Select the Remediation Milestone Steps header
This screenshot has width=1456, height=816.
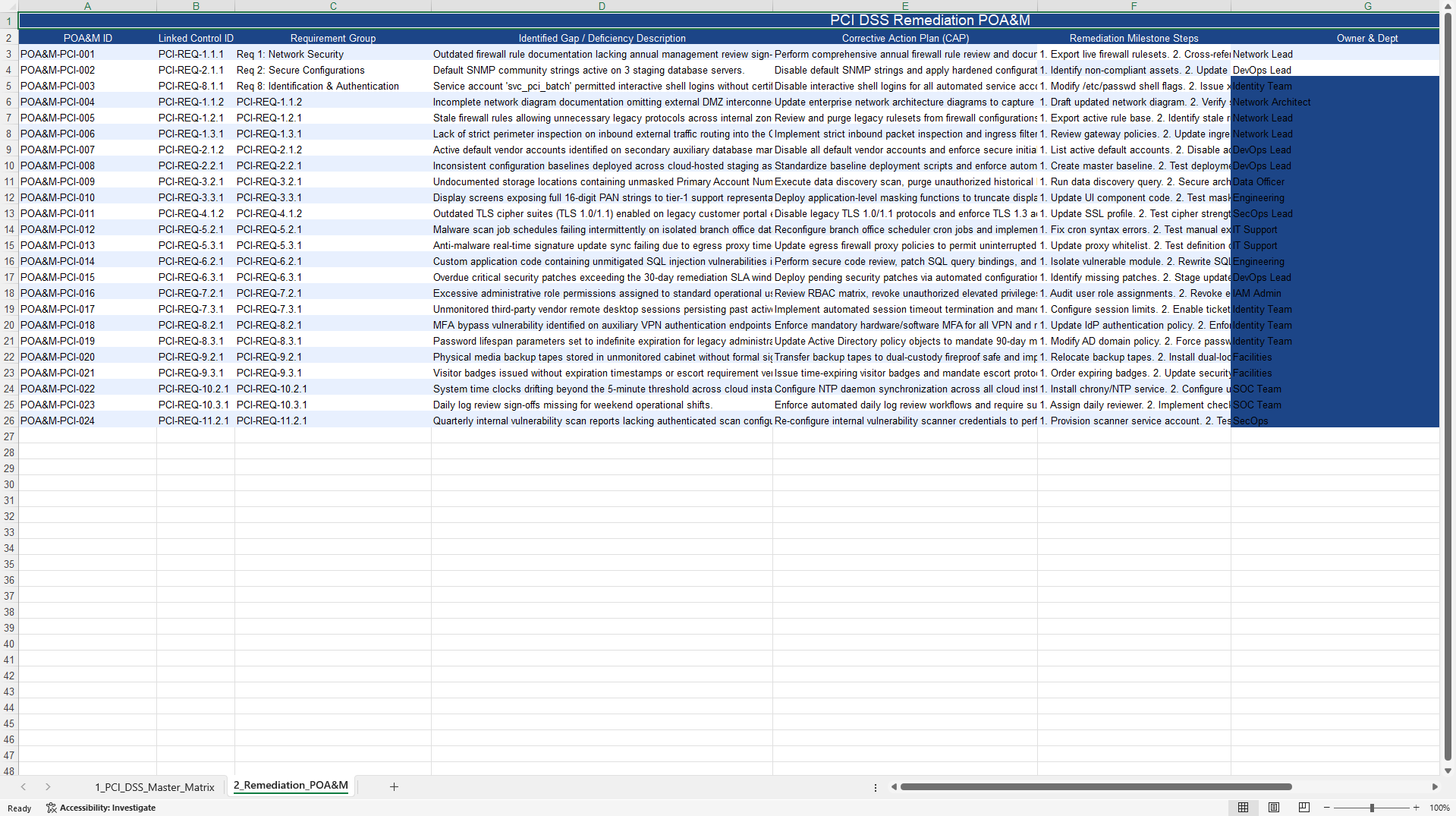[1134, 38]
